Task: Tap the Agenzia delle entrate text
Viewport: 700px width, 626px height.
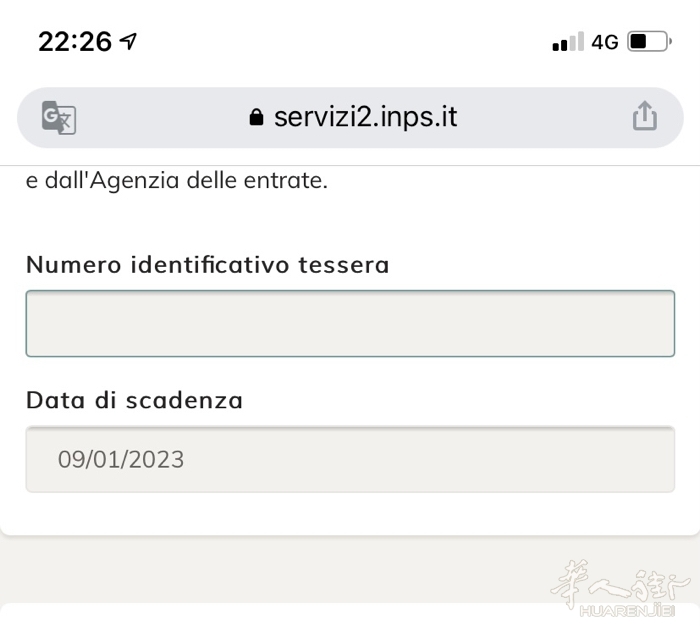Action: 208,180
